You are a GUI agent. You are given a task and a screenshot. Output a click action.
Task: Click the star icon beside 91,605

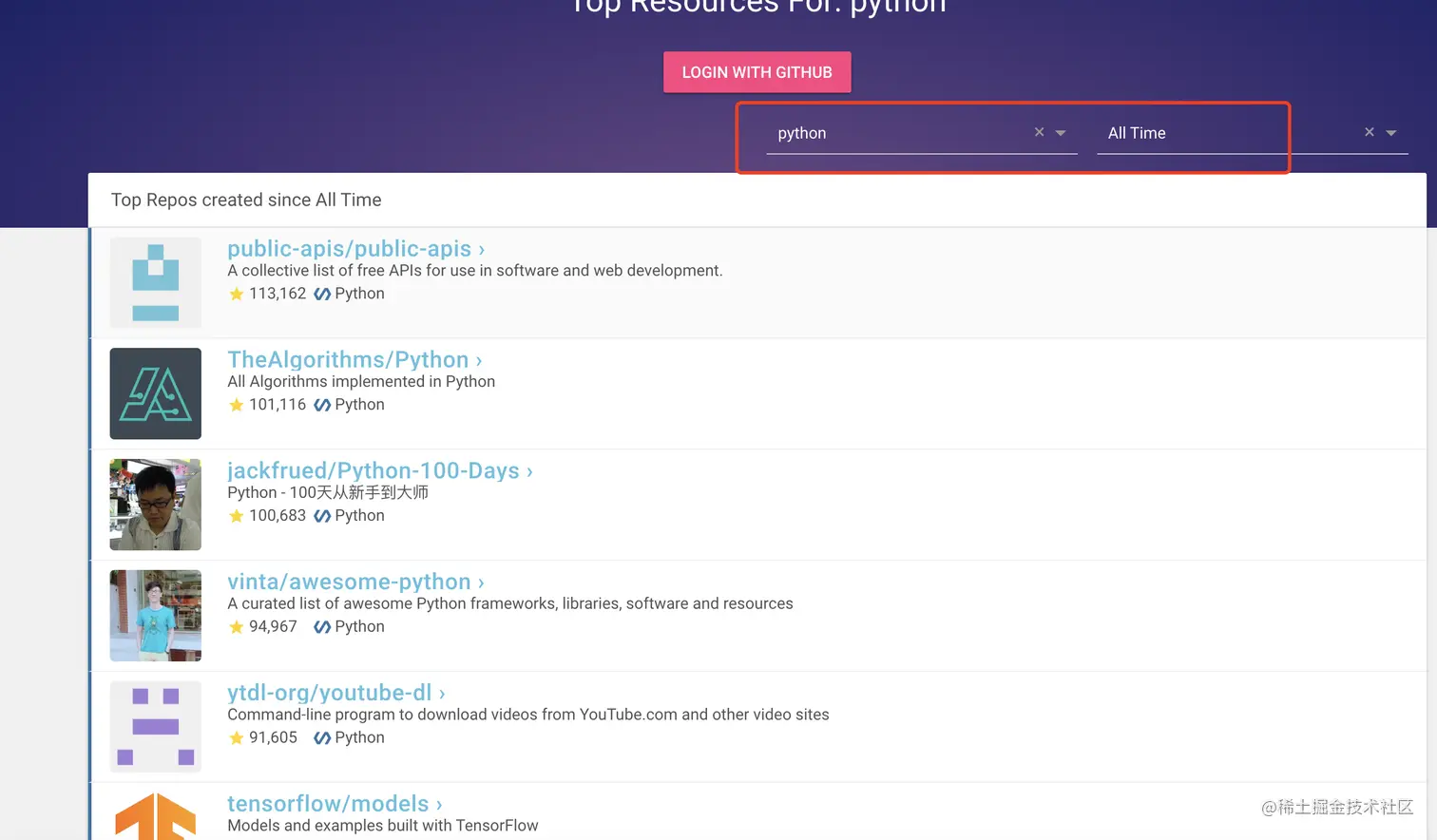(x=237, y=738)
